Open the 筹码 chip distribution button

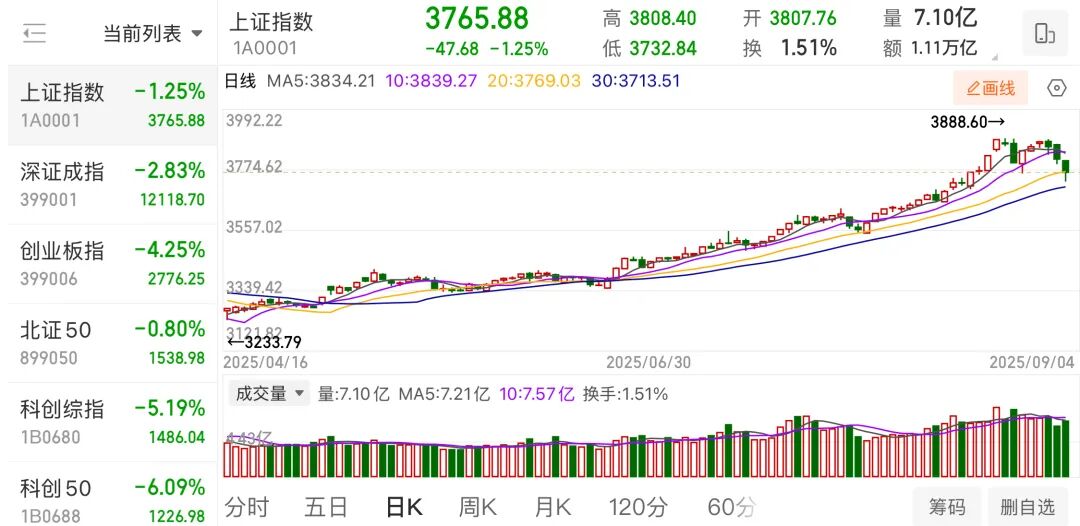click(x=947, y=507)
